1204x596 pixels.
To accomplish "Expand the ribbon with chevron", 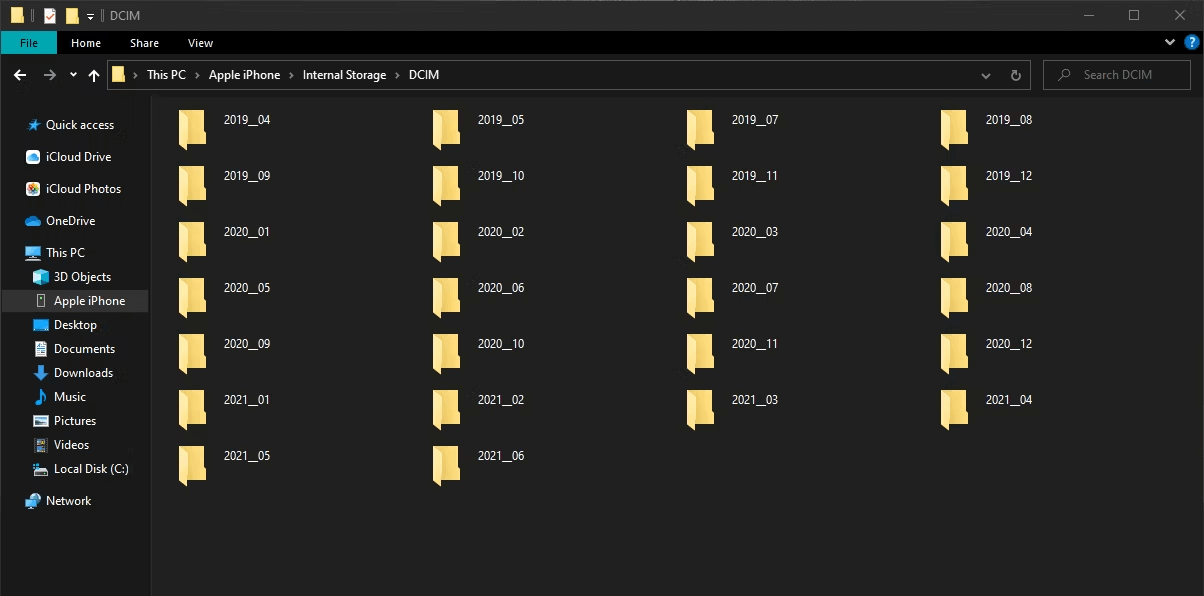I will pyautogui.click(x=1171, y=42).
